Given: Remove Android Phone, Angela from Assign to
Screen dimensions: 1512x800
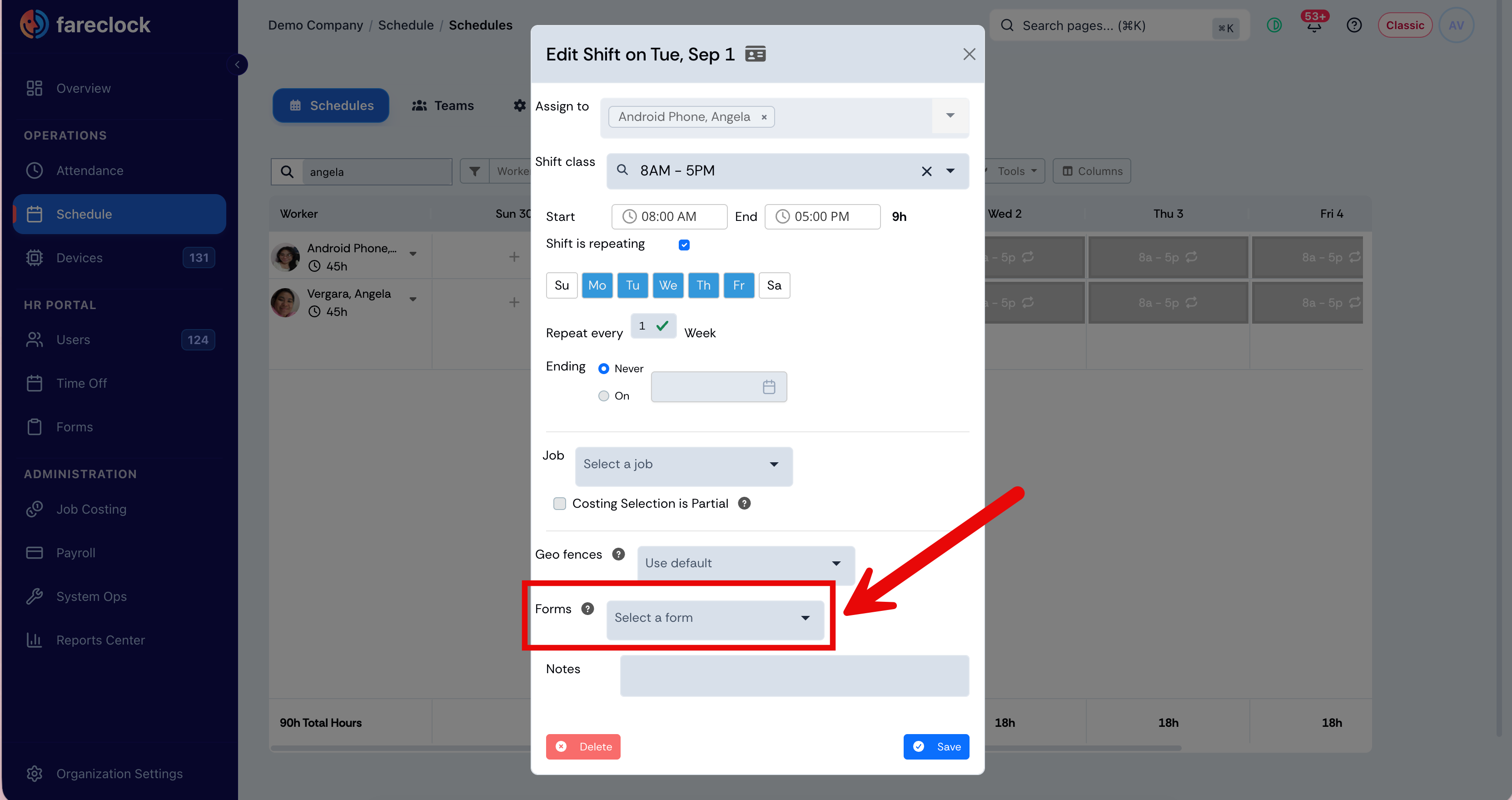Looking at the screenshot, I should tap(764, 117).
